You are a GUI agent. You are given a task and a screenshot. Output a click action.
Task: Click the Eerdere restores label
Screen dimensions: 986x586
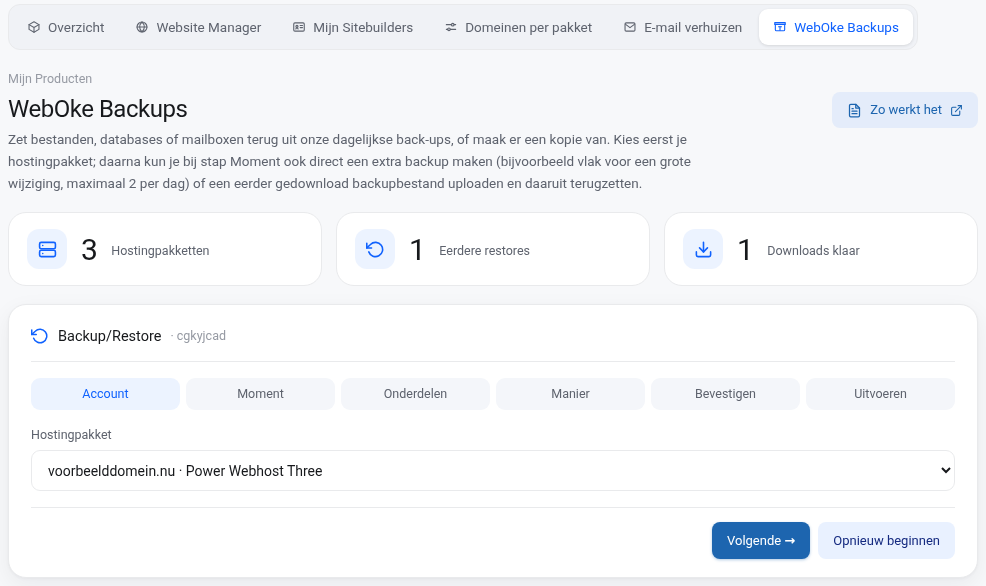point(484,251)
